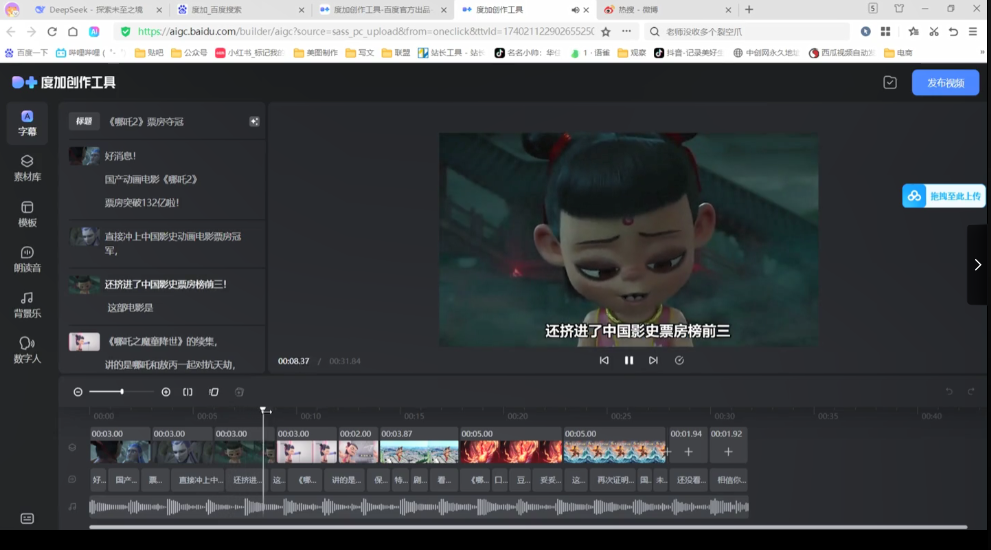Screen dimensions: 991x550
Task: Select subtitle 《哪吒之魔童降世》的续集
Action: tap(162, 341)
